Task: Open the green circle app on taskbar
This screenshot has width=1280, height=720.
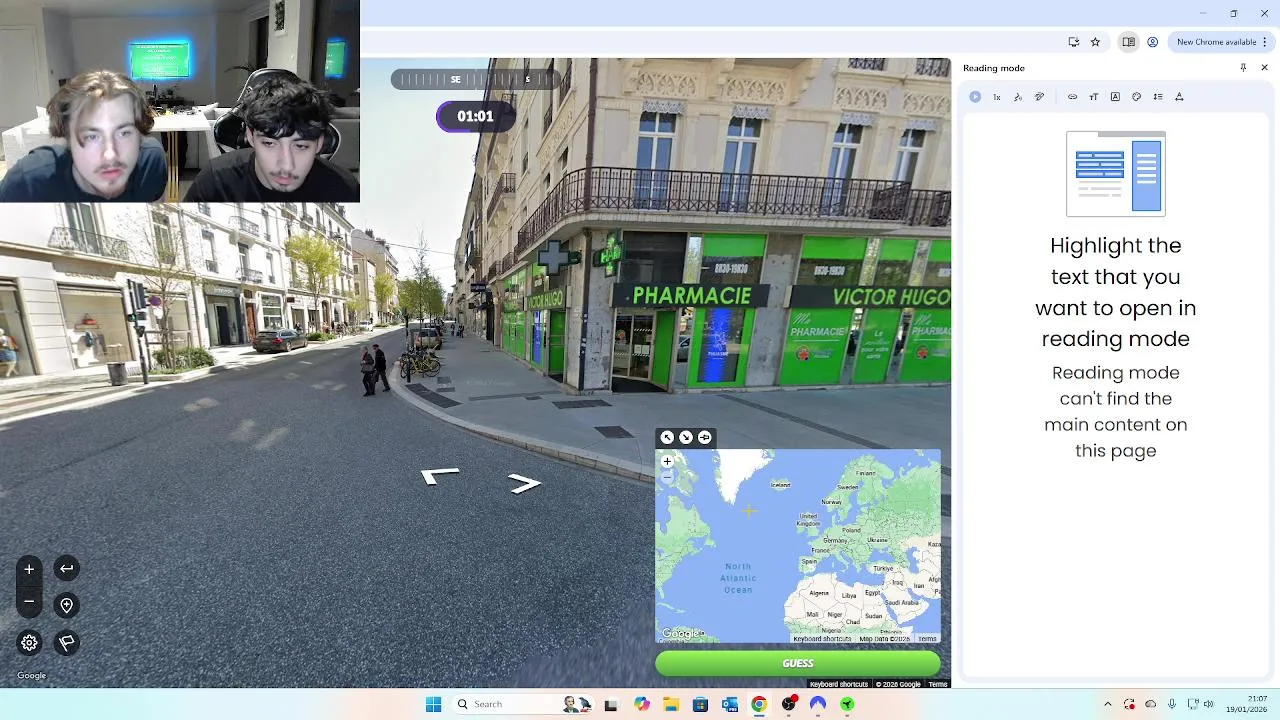Action: click(847, 704)
